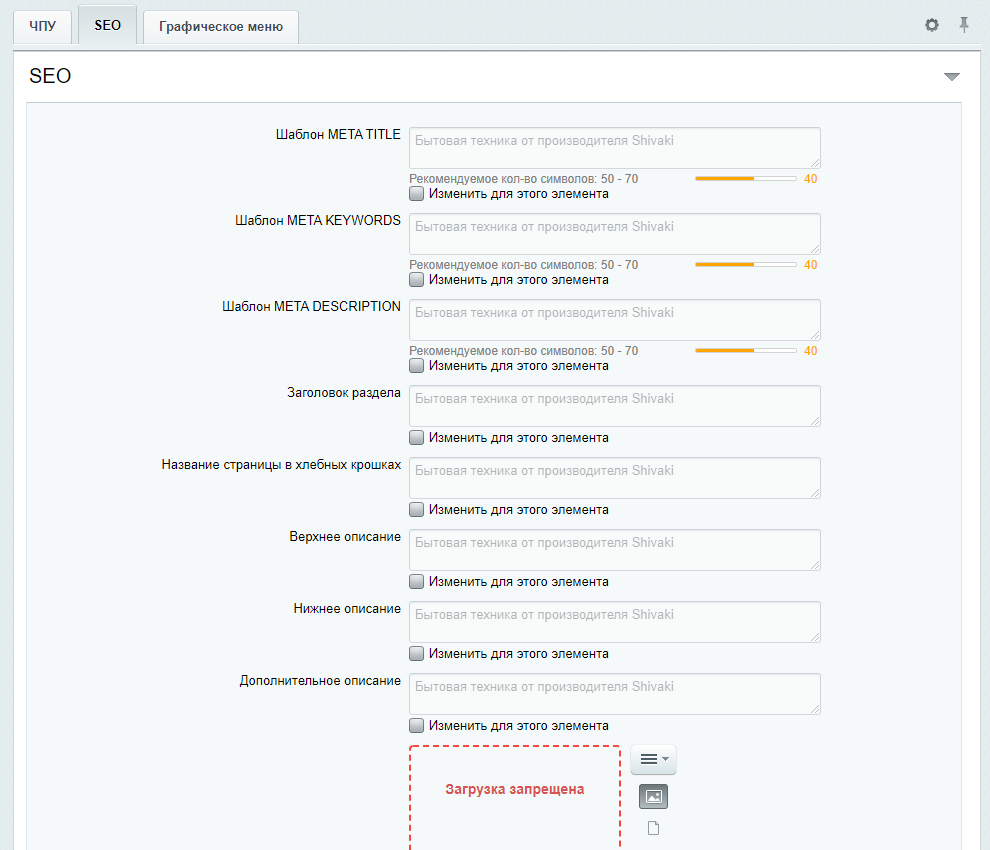Click the pin icon at top right
990x850 pixels.
point(963,25)
